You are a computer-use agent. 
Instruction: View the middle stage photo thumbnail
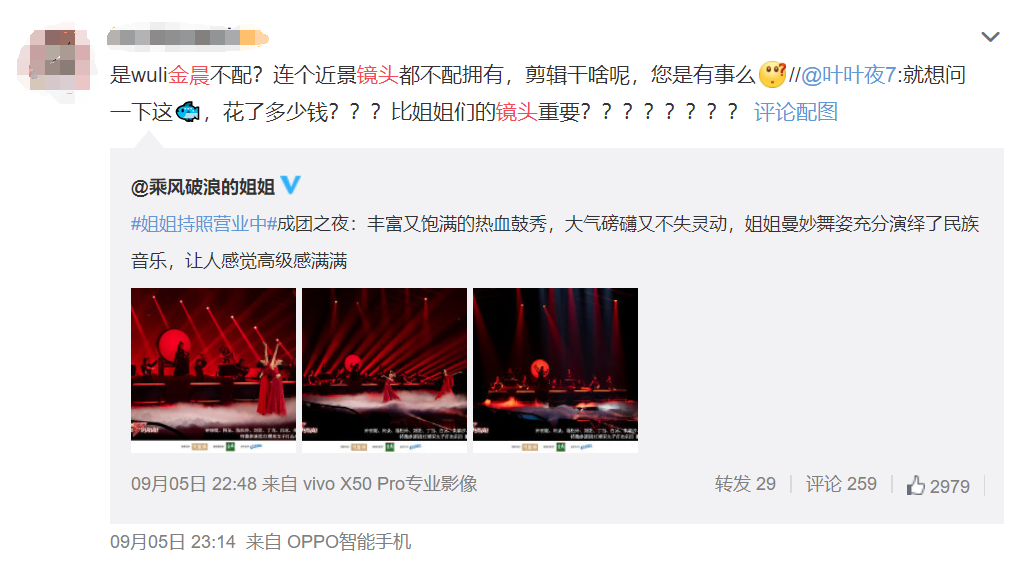point(384,370)
